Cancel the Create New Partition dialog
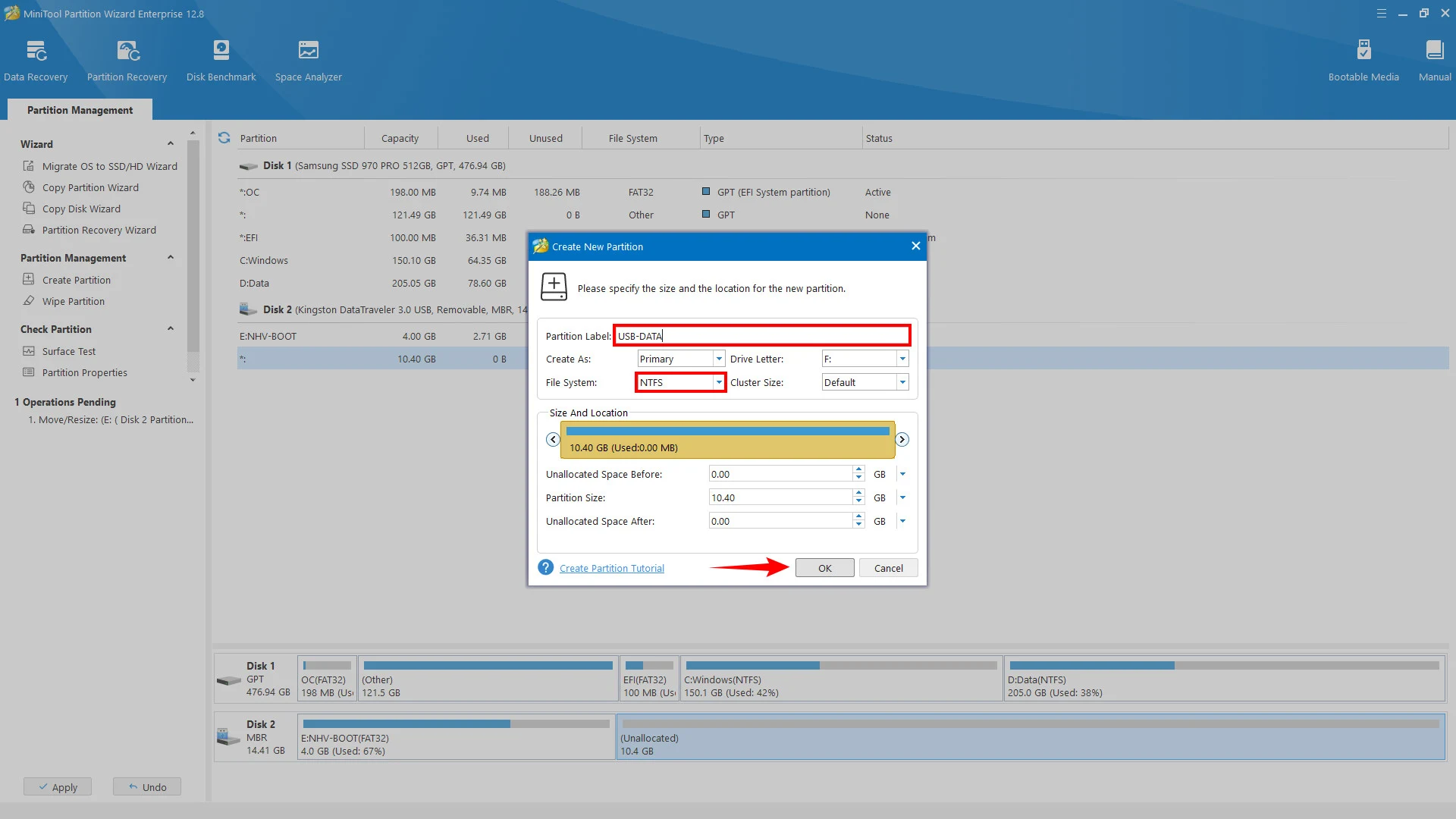This screenshot has height=819, width=1456. [888, 568]
